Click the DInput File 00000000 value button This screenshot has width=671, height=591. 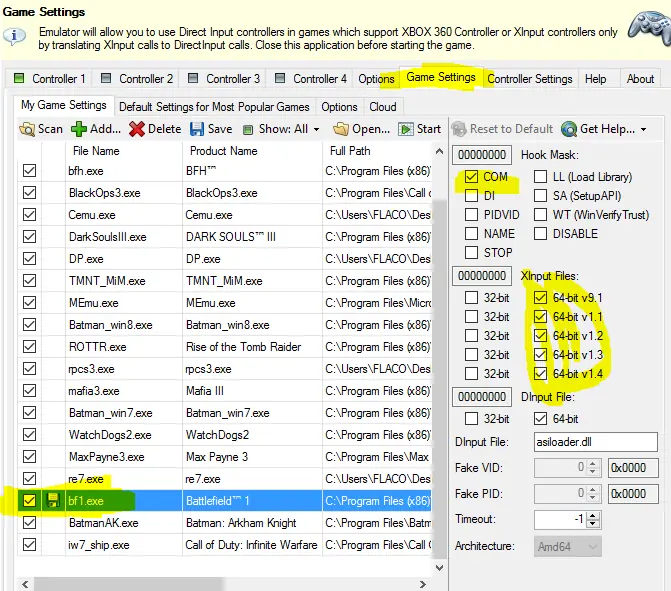pyautogui.click(x=482, y=397)
